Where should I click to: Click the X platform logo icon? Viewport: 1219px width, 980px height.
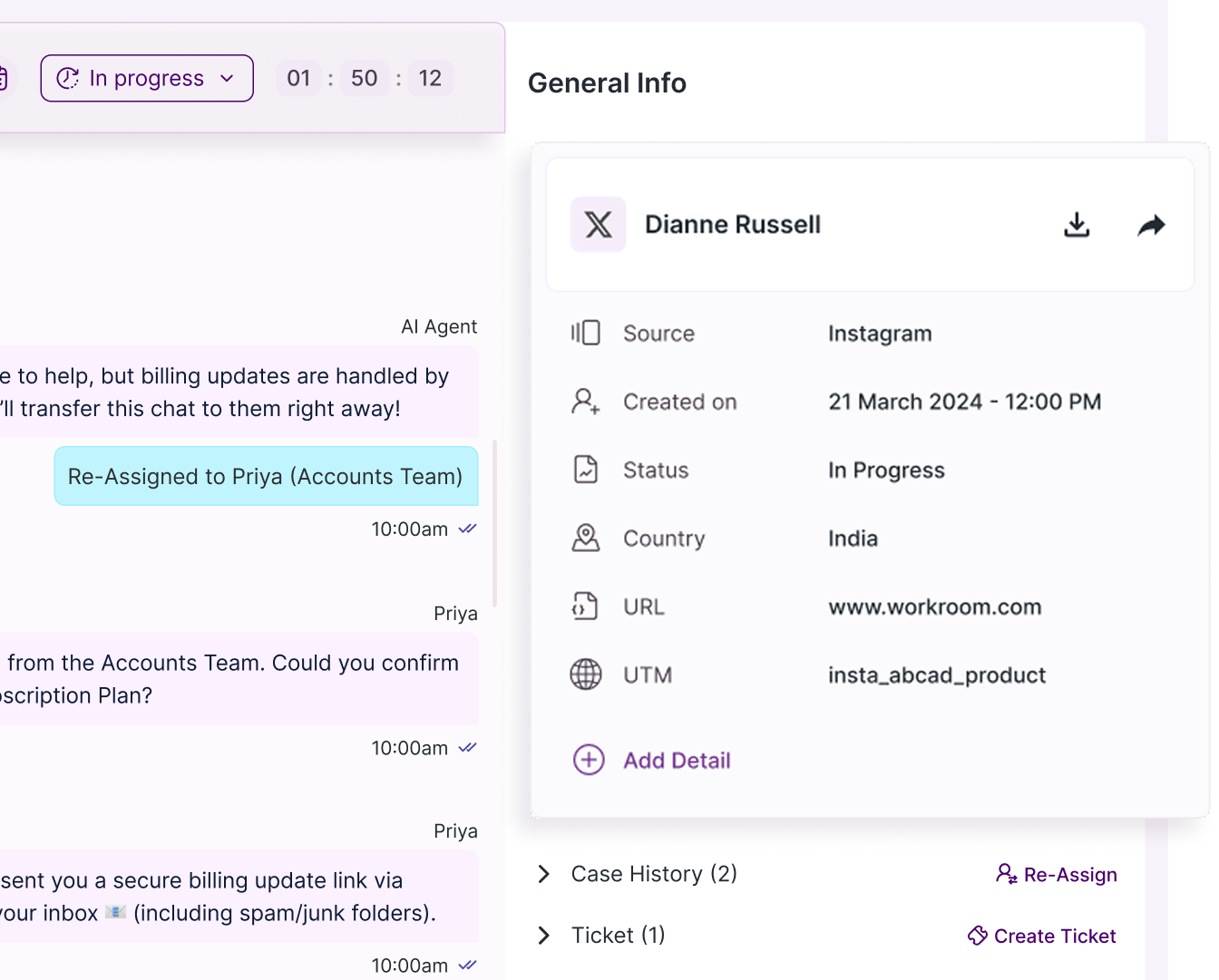598,224
